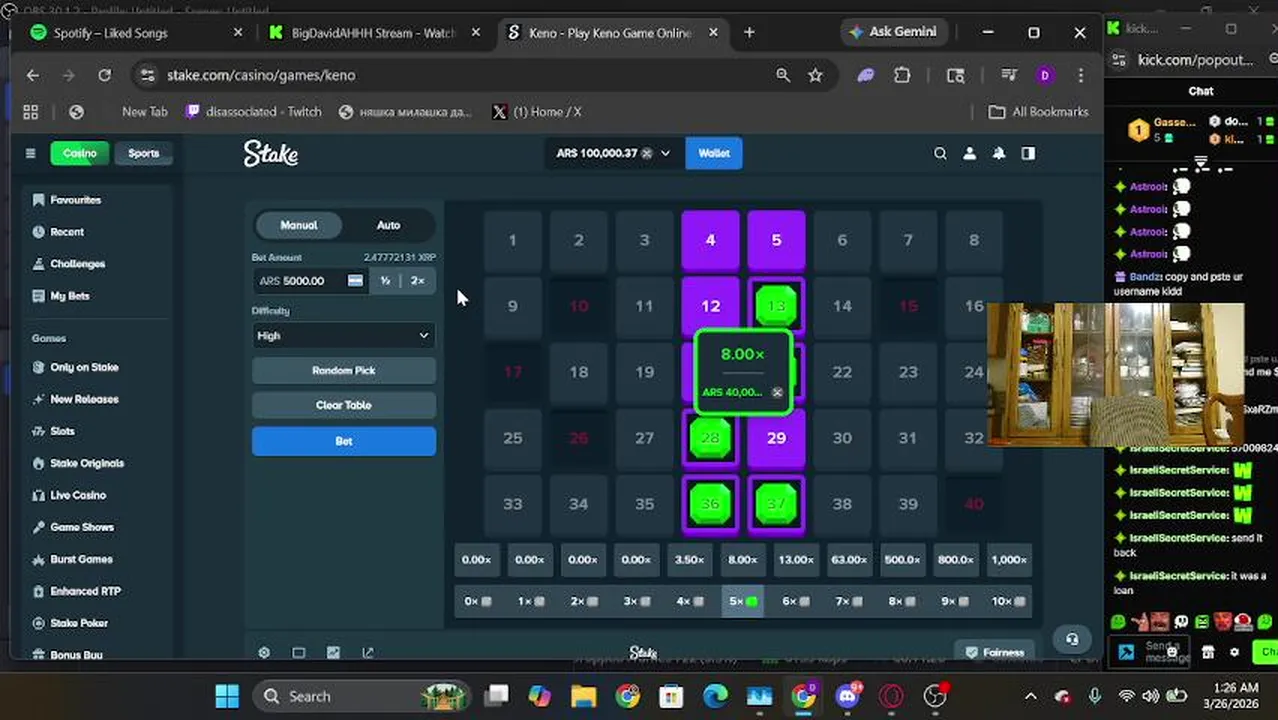Open game settings gear icon
Screen dimensions: 1278x720
[x=264, y=652]
